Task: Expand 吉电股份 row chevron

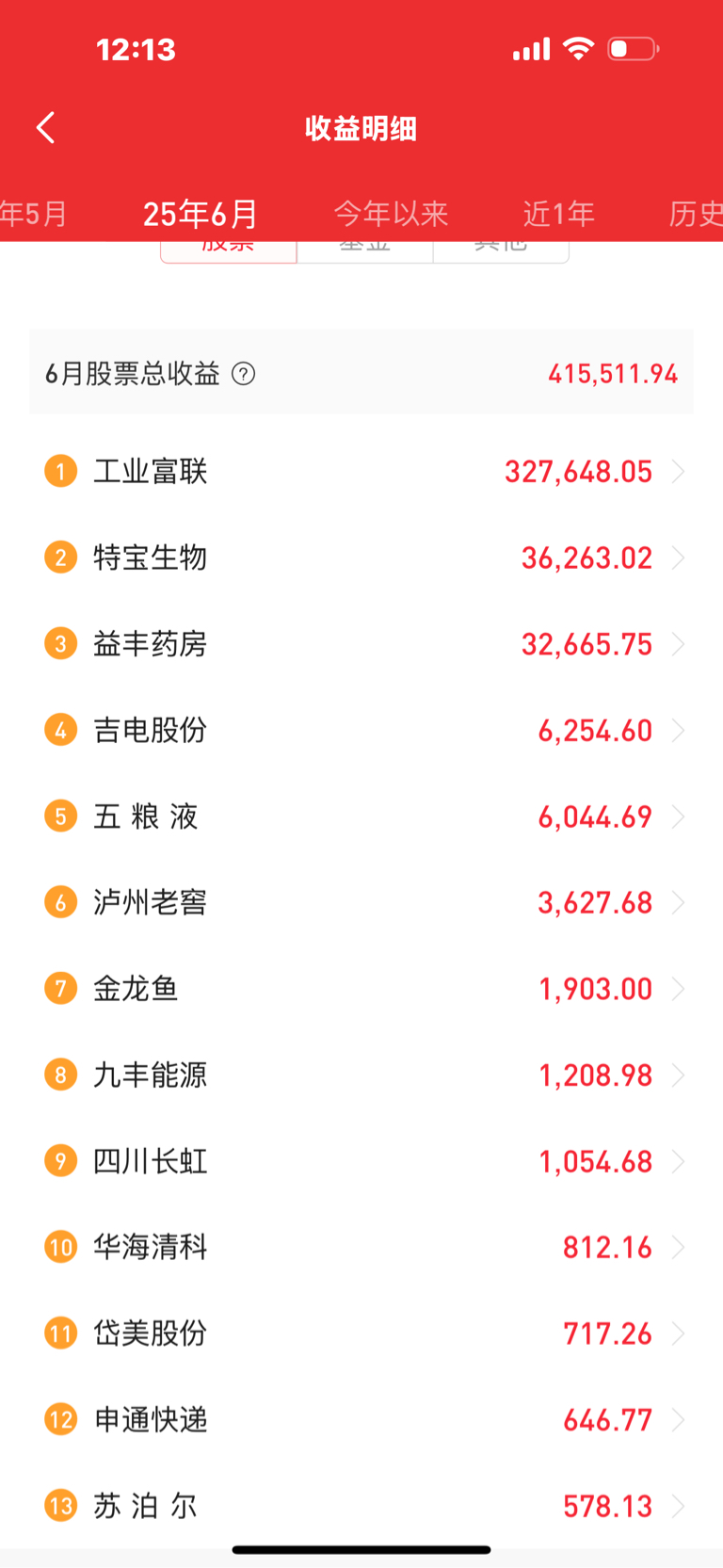Action: tap(678, 730)
